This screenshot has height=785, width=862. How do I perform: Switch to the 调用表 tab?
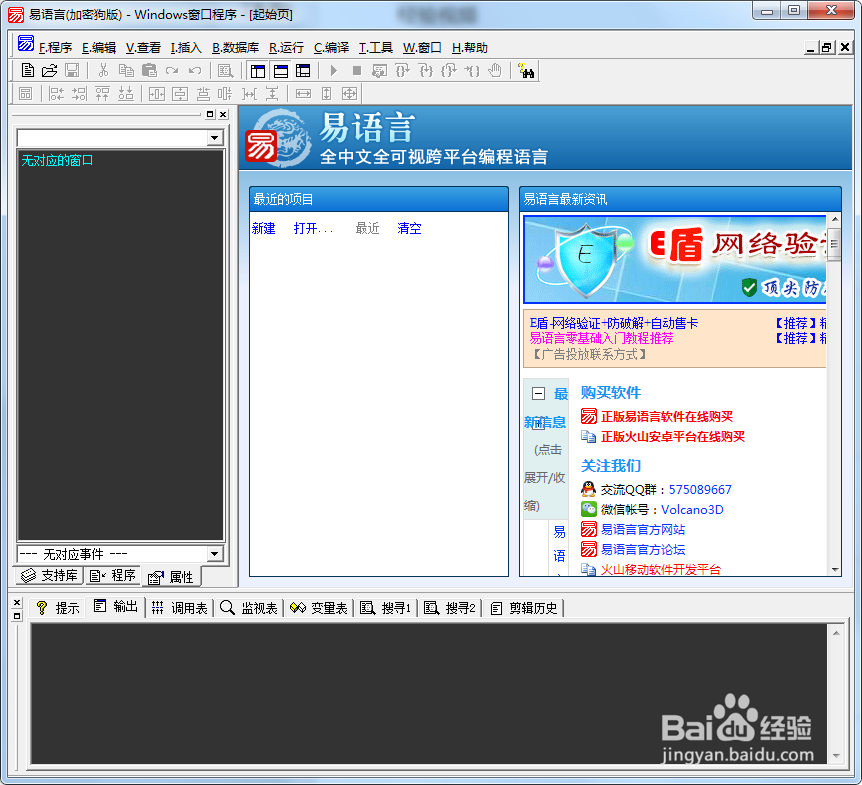(179, 608)
